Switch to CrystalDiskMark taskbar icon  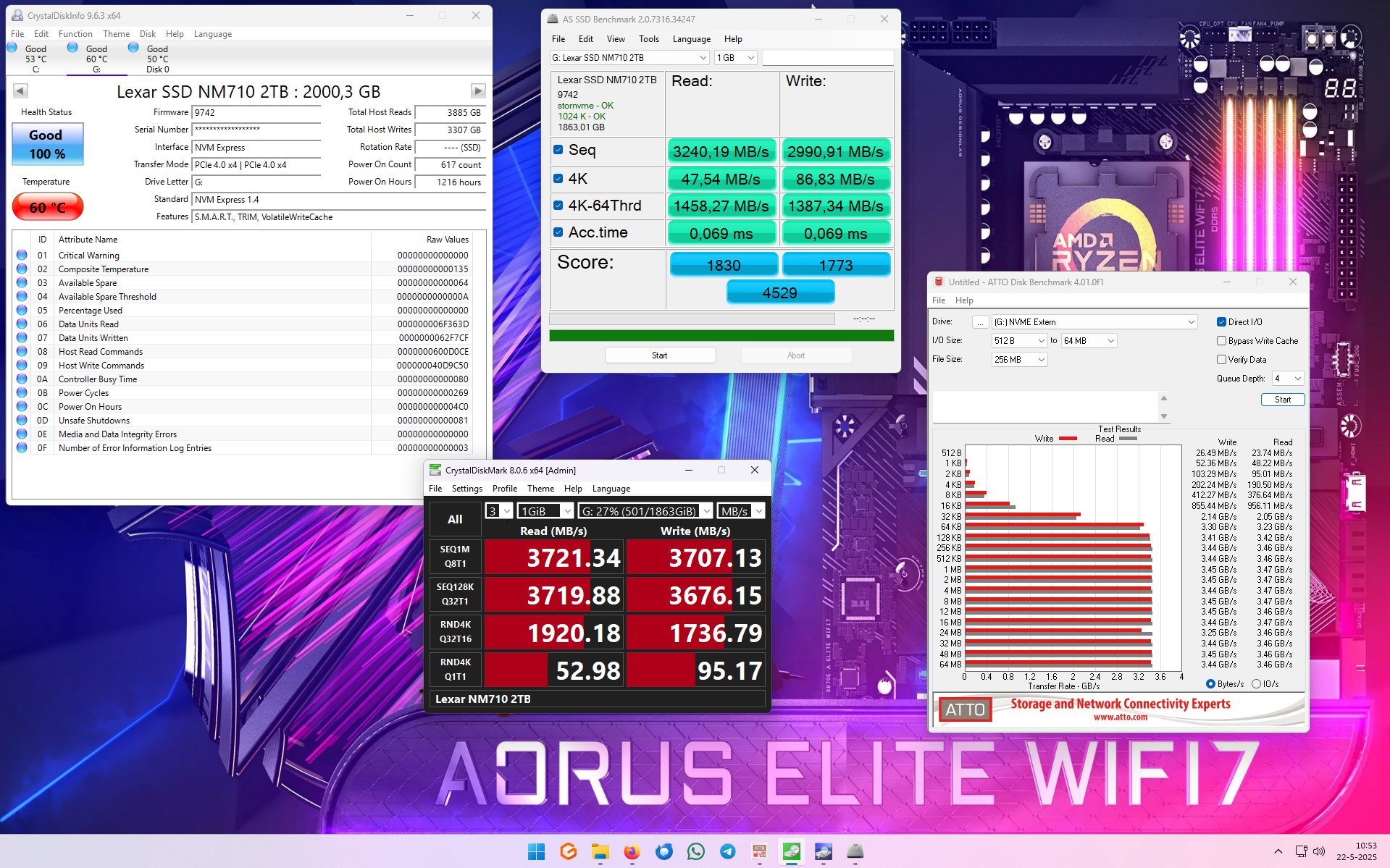(x=792, y=852)
